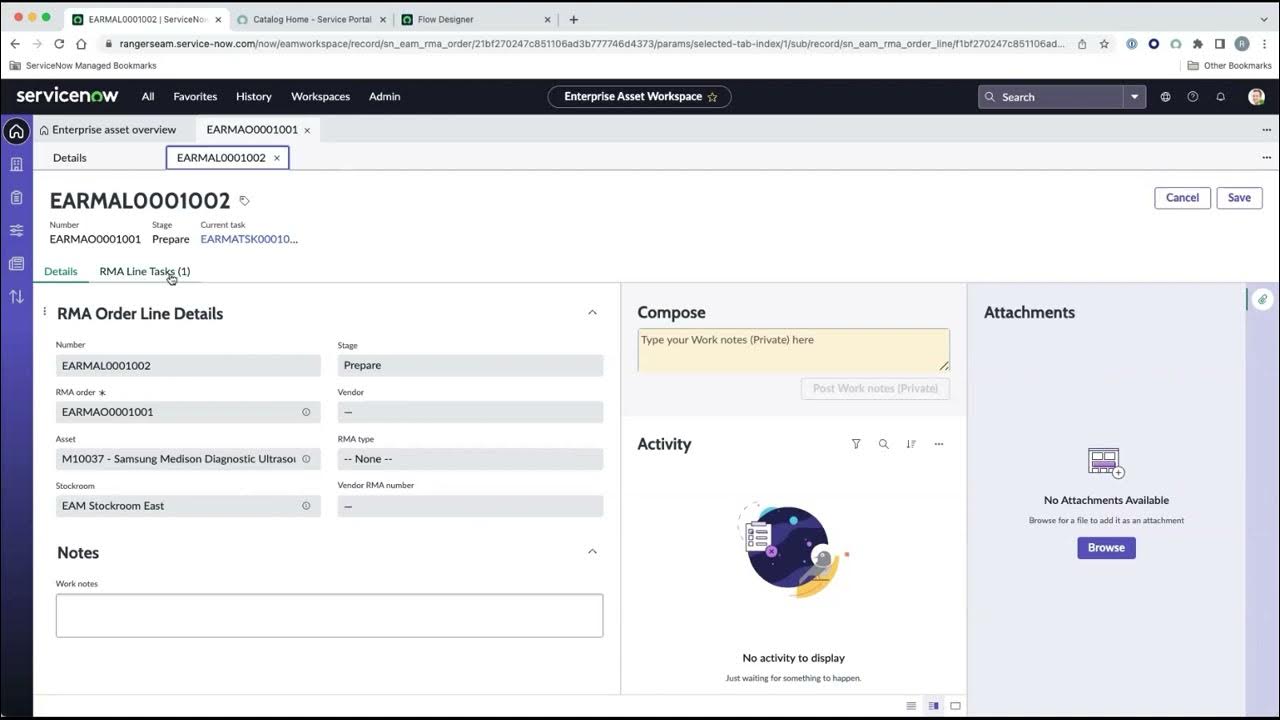
Task: Open the up-down arrows icon in sidebar
Action: tap(16, 296)
